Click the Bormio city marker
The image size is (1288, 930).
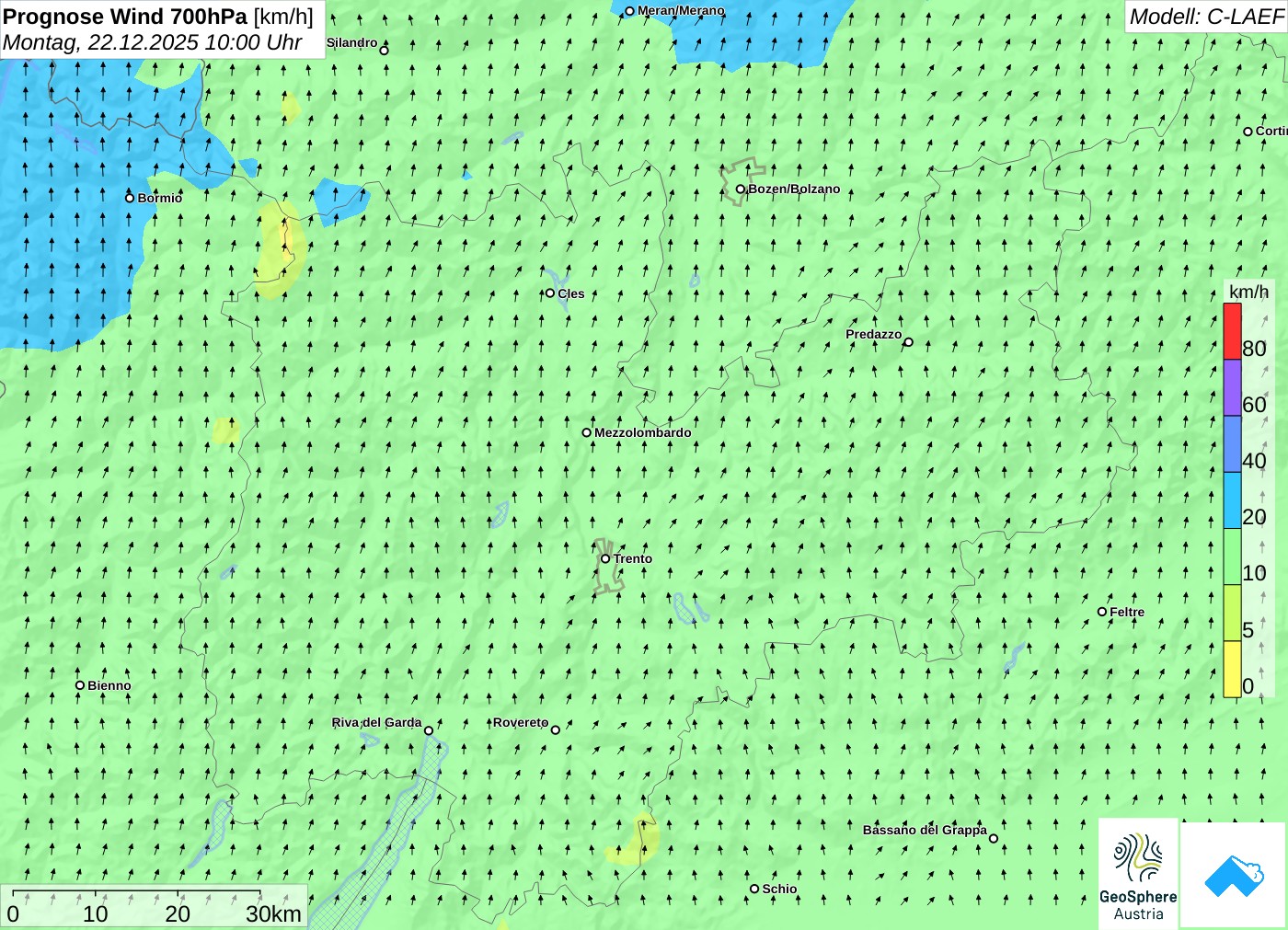[x=130, y=198]
